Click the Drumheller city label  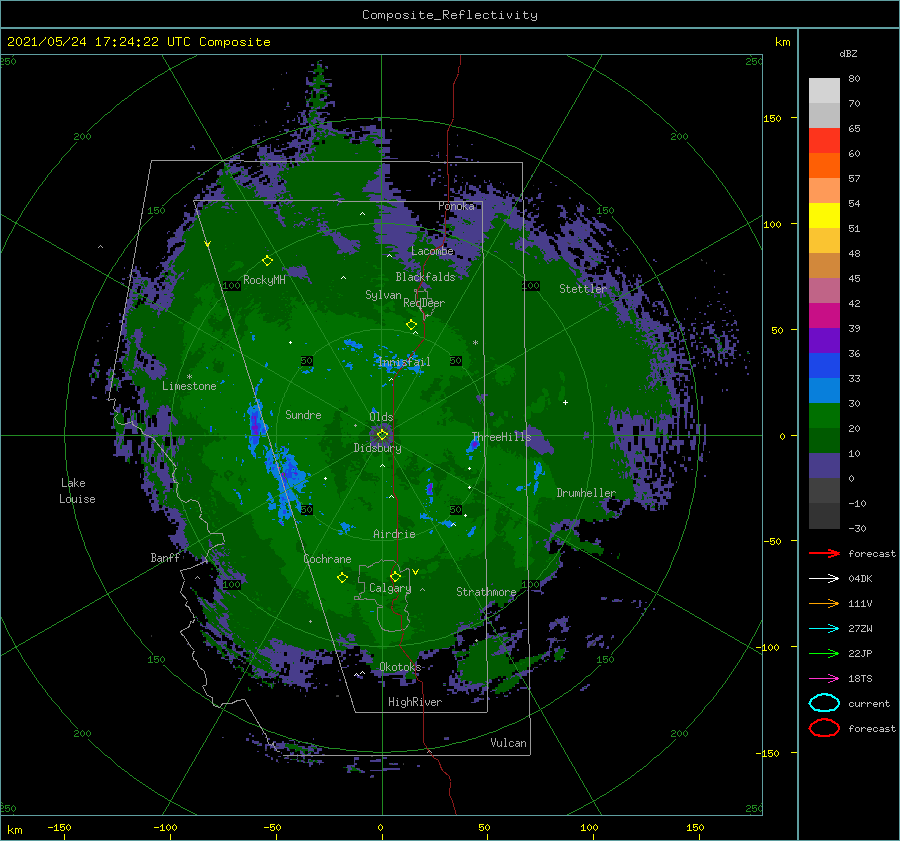coord(586,493)
